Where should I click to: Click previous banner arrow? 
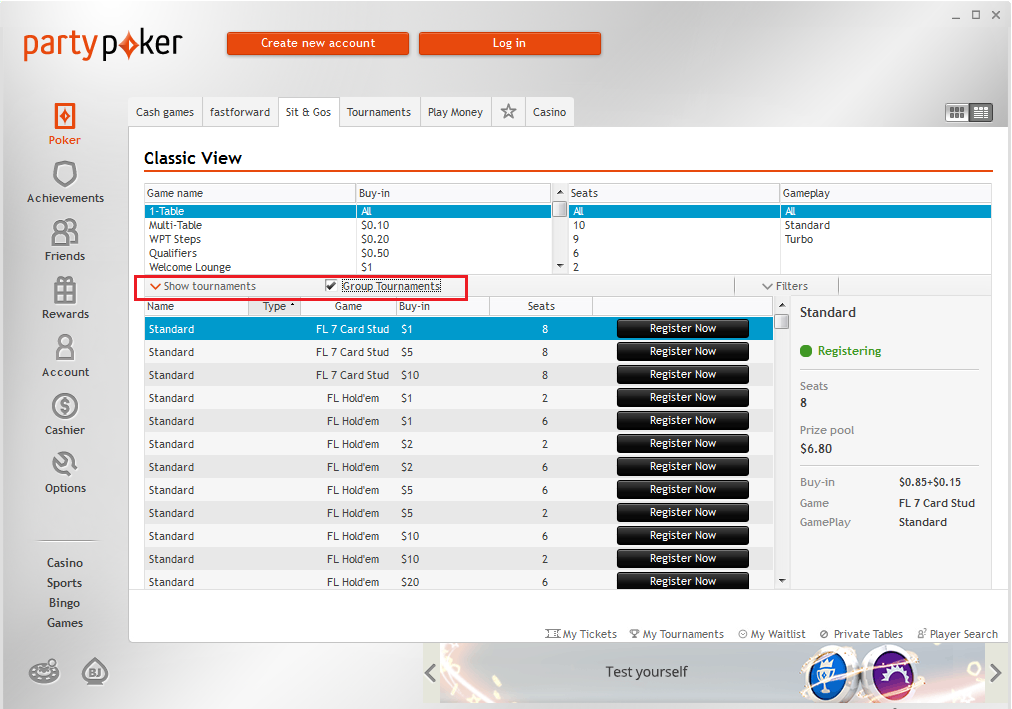point(430,673)
